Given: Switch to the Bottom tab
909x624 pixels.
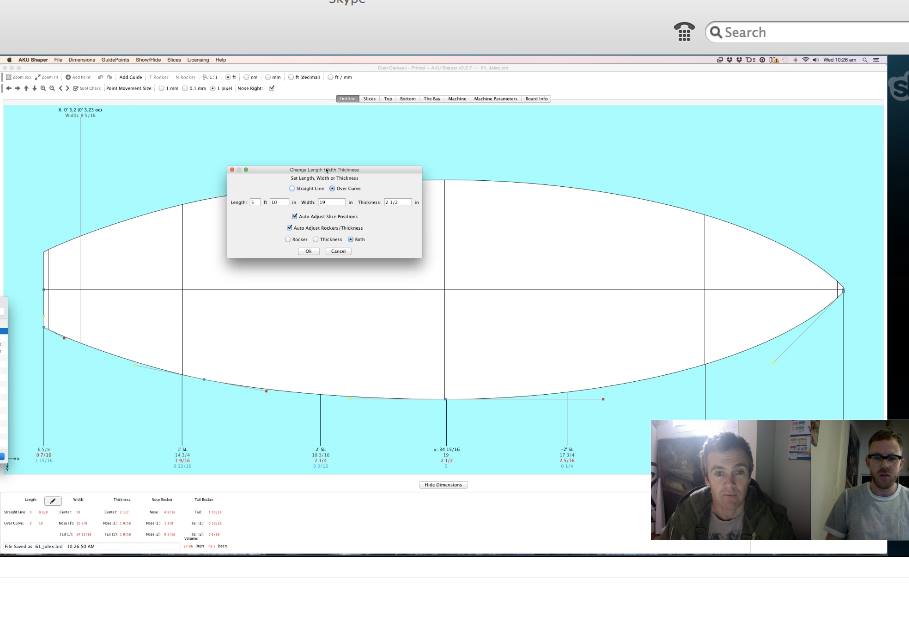Looking at the screenshot, I should [408, 99].
